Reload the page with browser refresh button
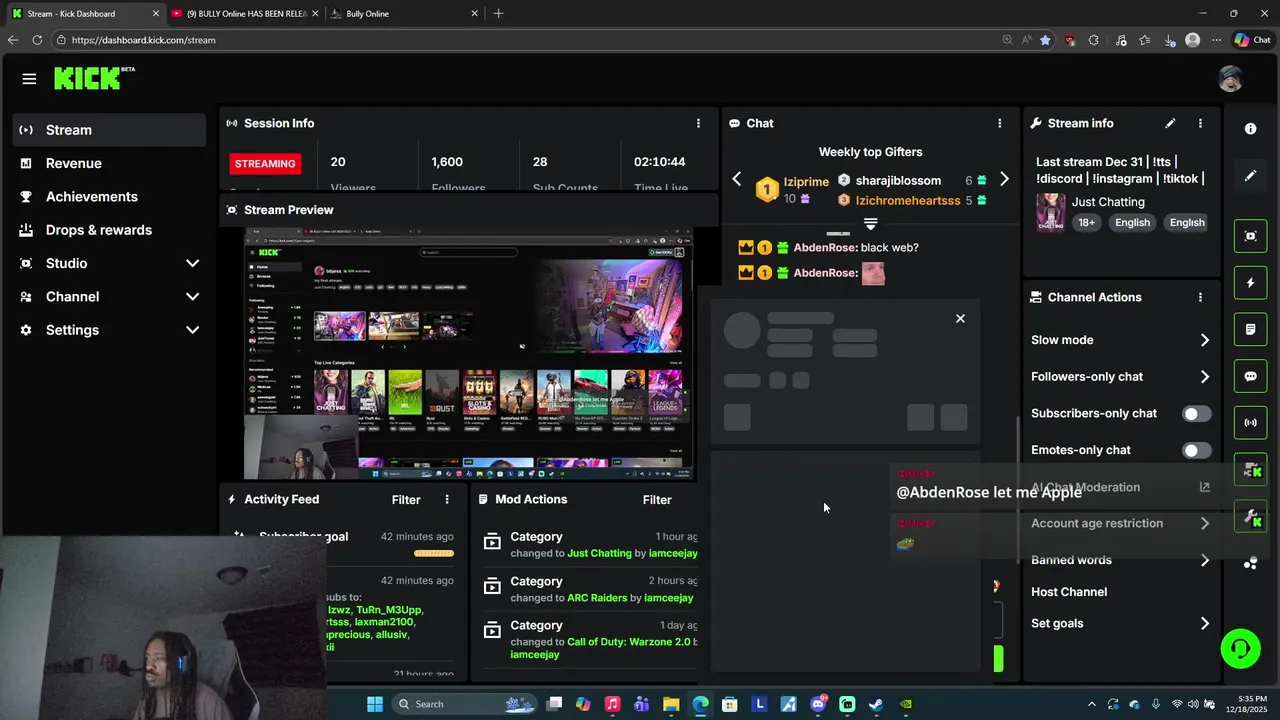 pyautogui.click(x=37, y=40)
